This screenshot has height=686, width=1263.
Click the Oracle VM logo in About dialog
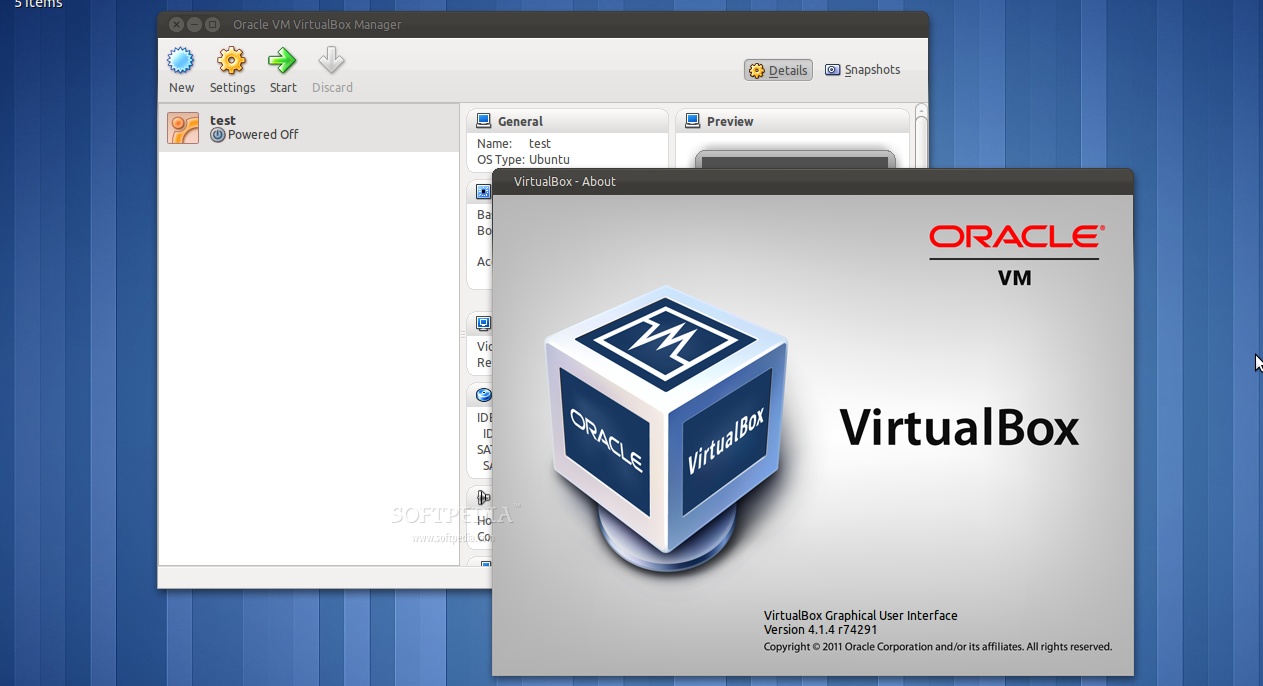click(1015, 255)
